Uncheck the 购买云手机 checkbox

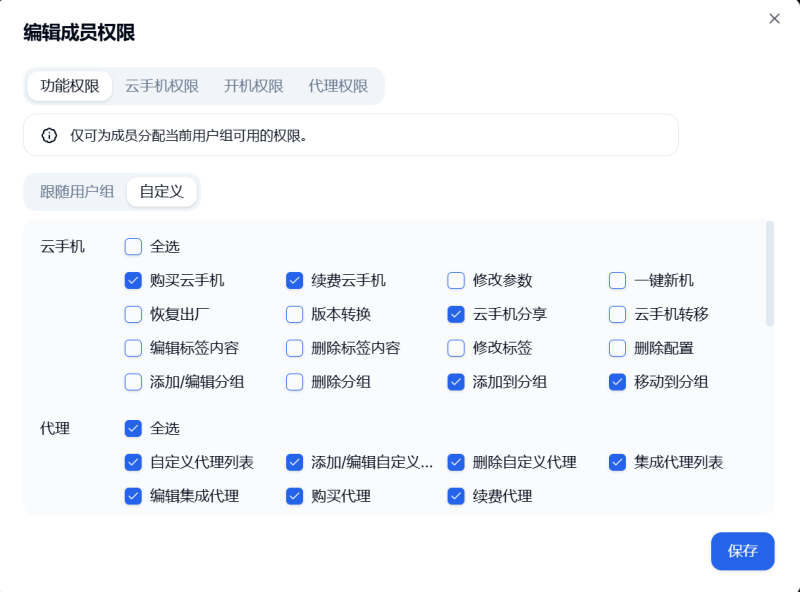(x=133, y=280)
